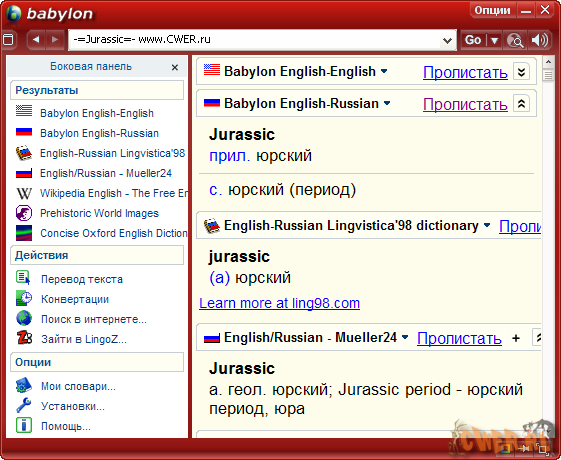Open Babylon English-English in sidebar results

pos(97,113)
